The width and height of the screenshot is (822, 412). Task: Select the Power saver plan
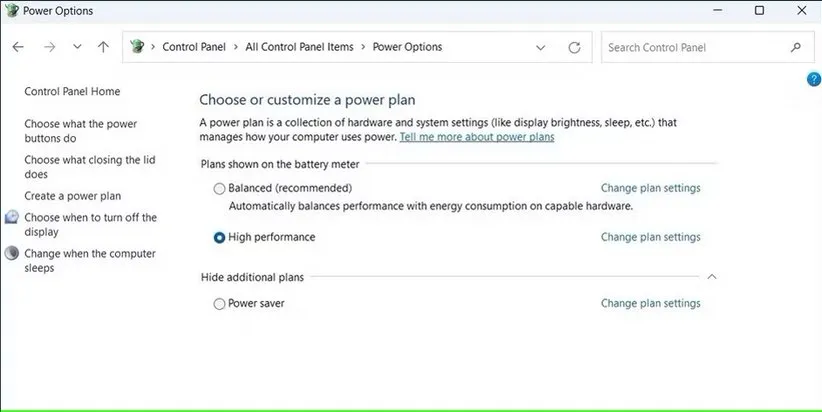(x=220, y=304)
